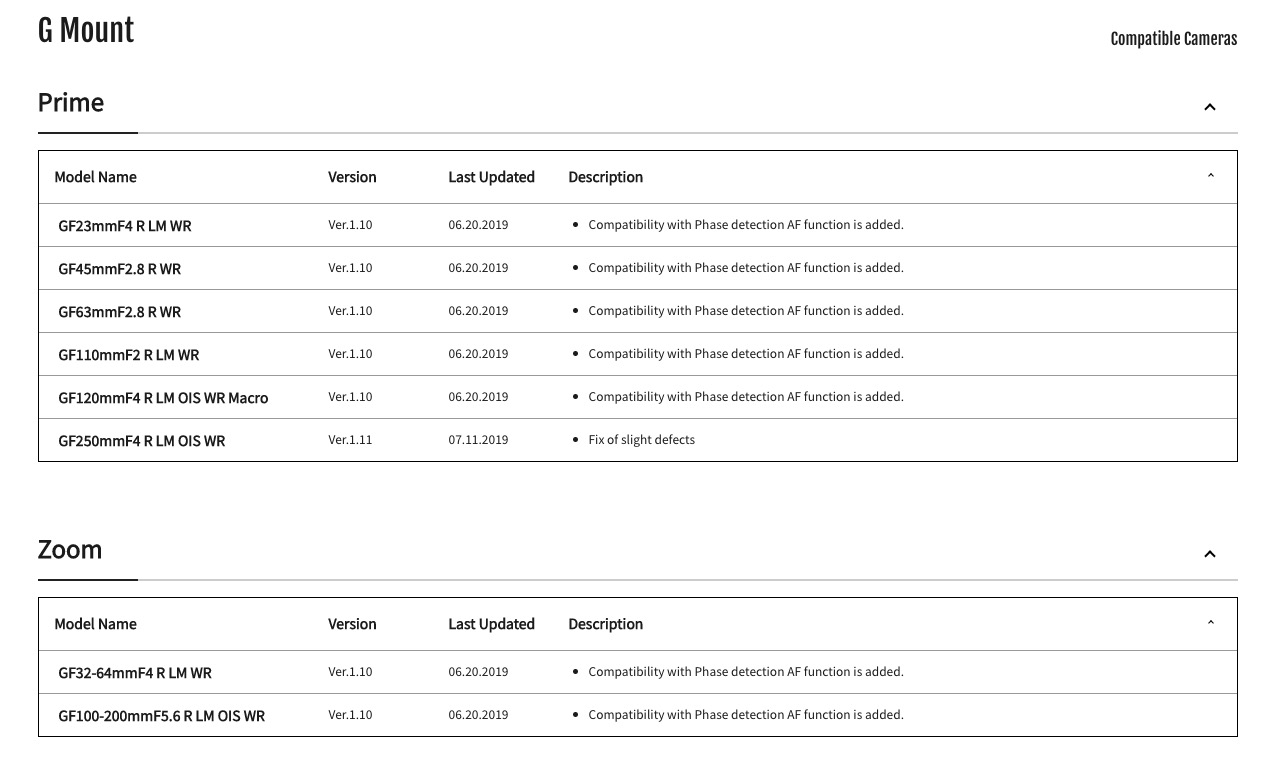Click GF120mmF4 R LM OIS WR Macro row
Viewport: 1271px width, 767px height.
click(x=638, y=397)
